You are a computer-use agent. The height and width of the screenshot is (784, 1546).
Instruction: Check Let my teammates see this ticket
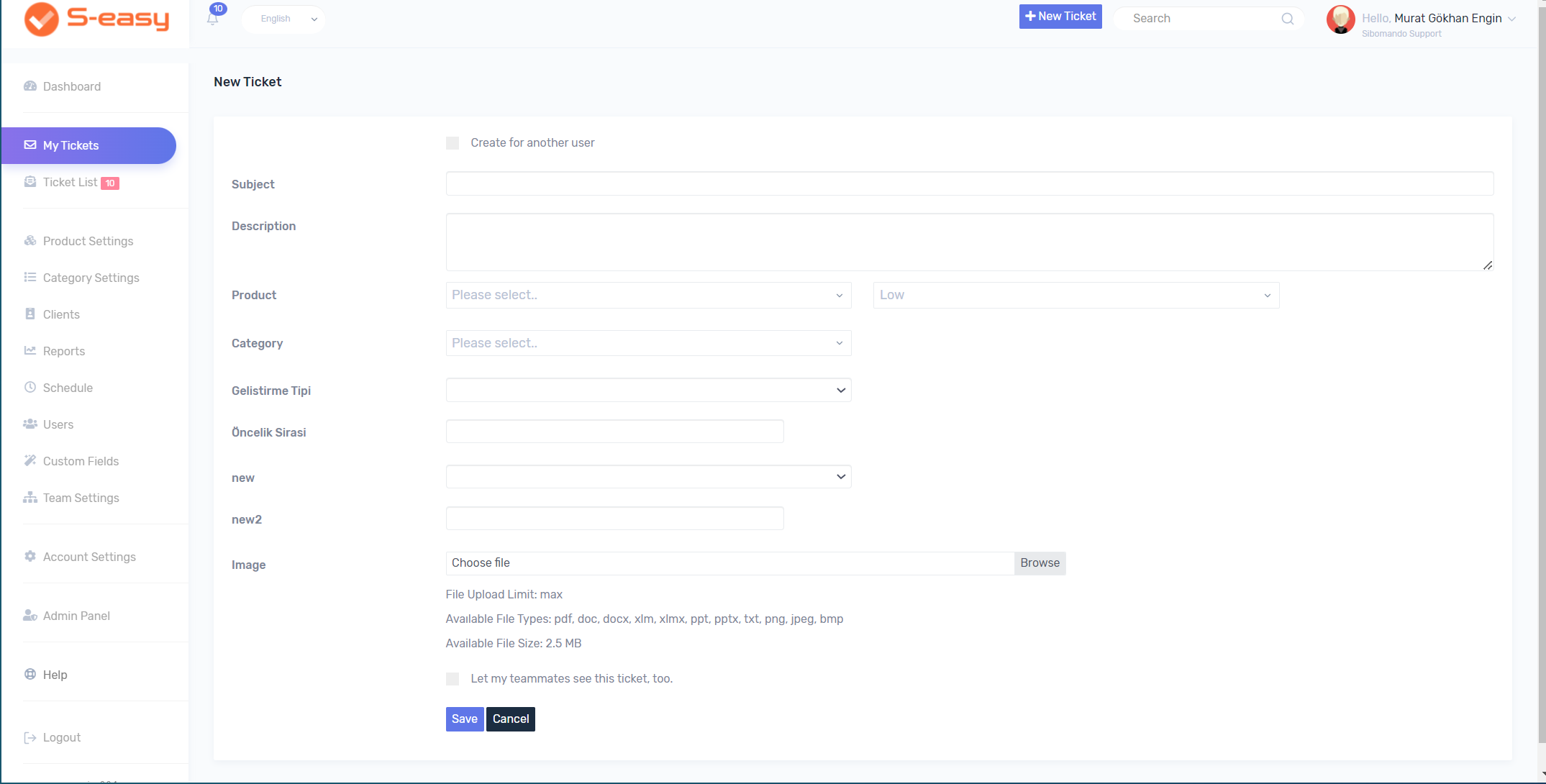tap(453, 679)
